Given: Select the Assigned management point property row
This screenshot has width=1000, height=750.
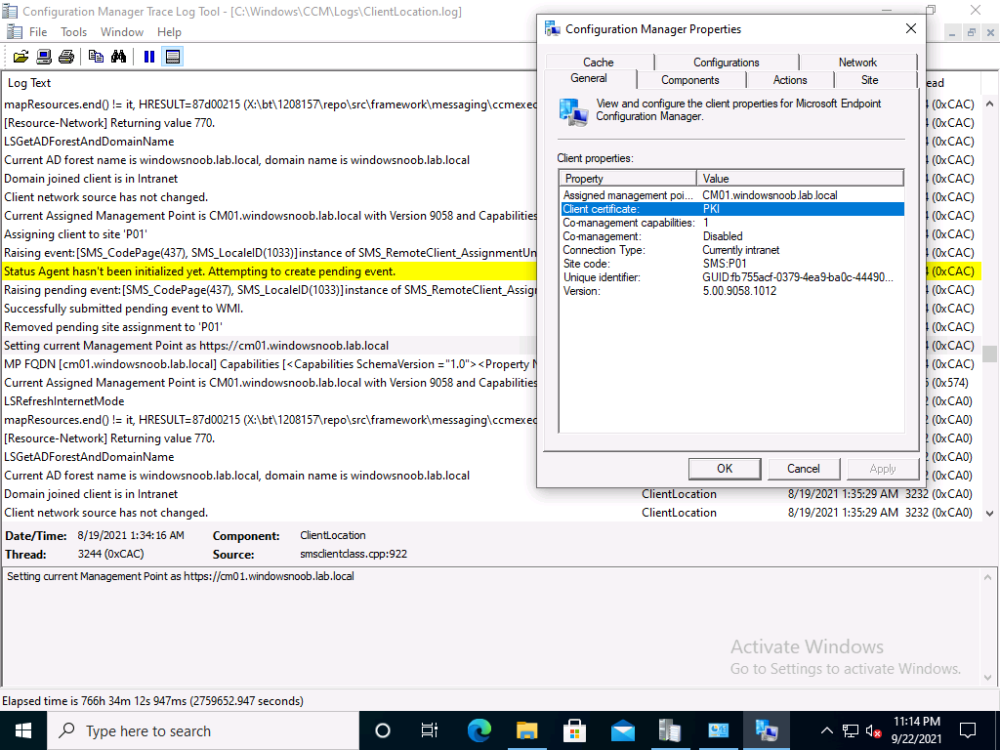Looking at the screenshot, I should tap(732, 195).
